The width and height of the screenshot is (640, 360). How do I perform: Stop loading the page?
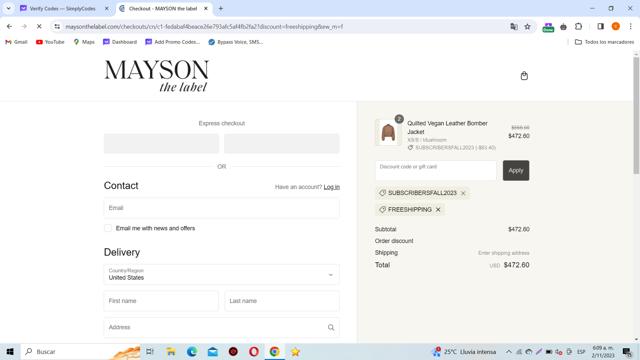[39, 27]
